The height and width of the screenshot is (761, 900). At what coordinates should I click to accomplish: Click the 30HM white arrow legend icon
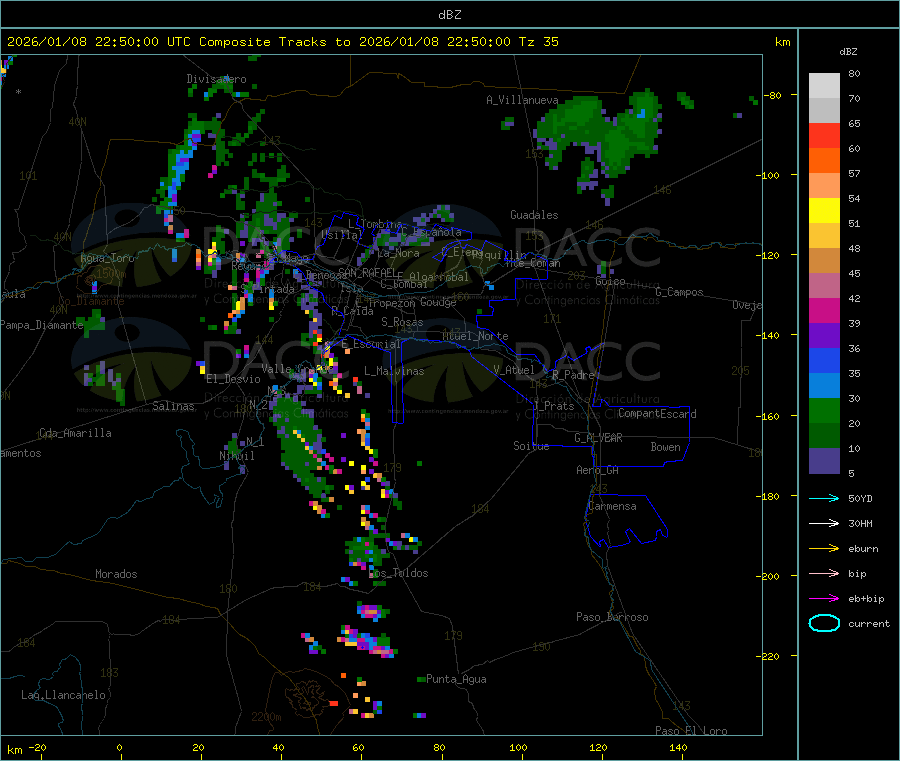click(824, 523)
